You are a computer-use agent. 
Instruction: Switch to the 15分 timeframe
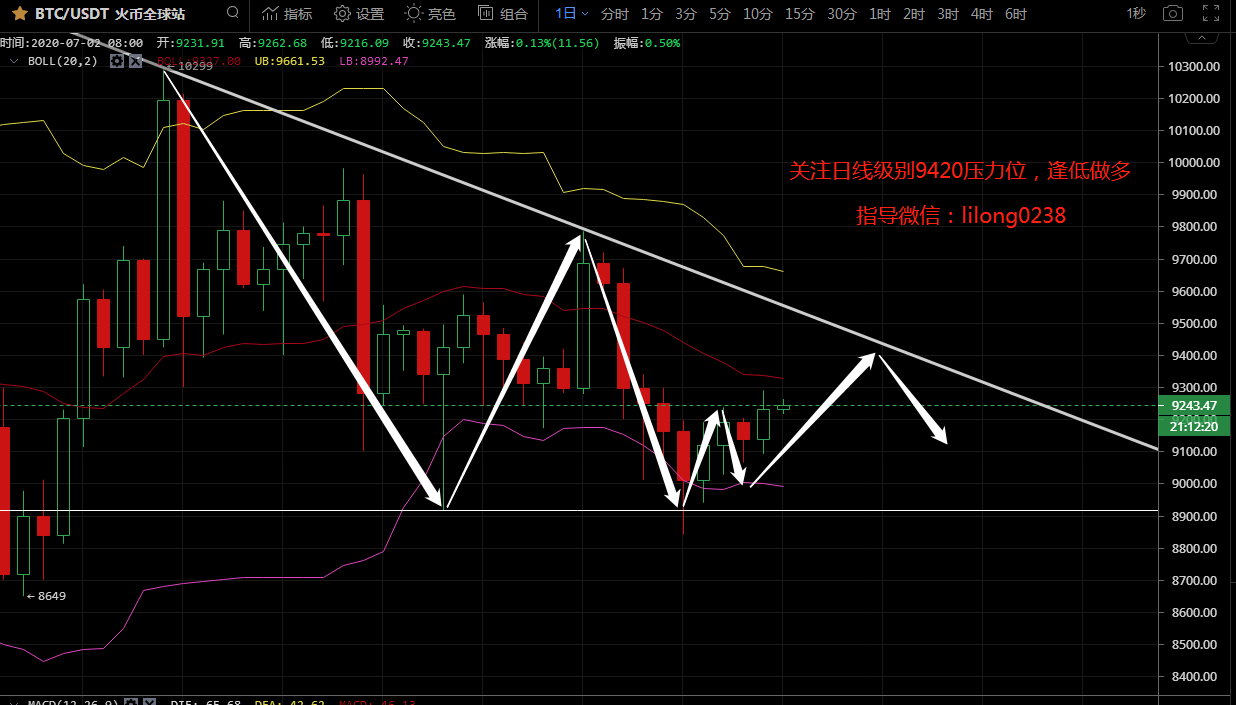799,14
